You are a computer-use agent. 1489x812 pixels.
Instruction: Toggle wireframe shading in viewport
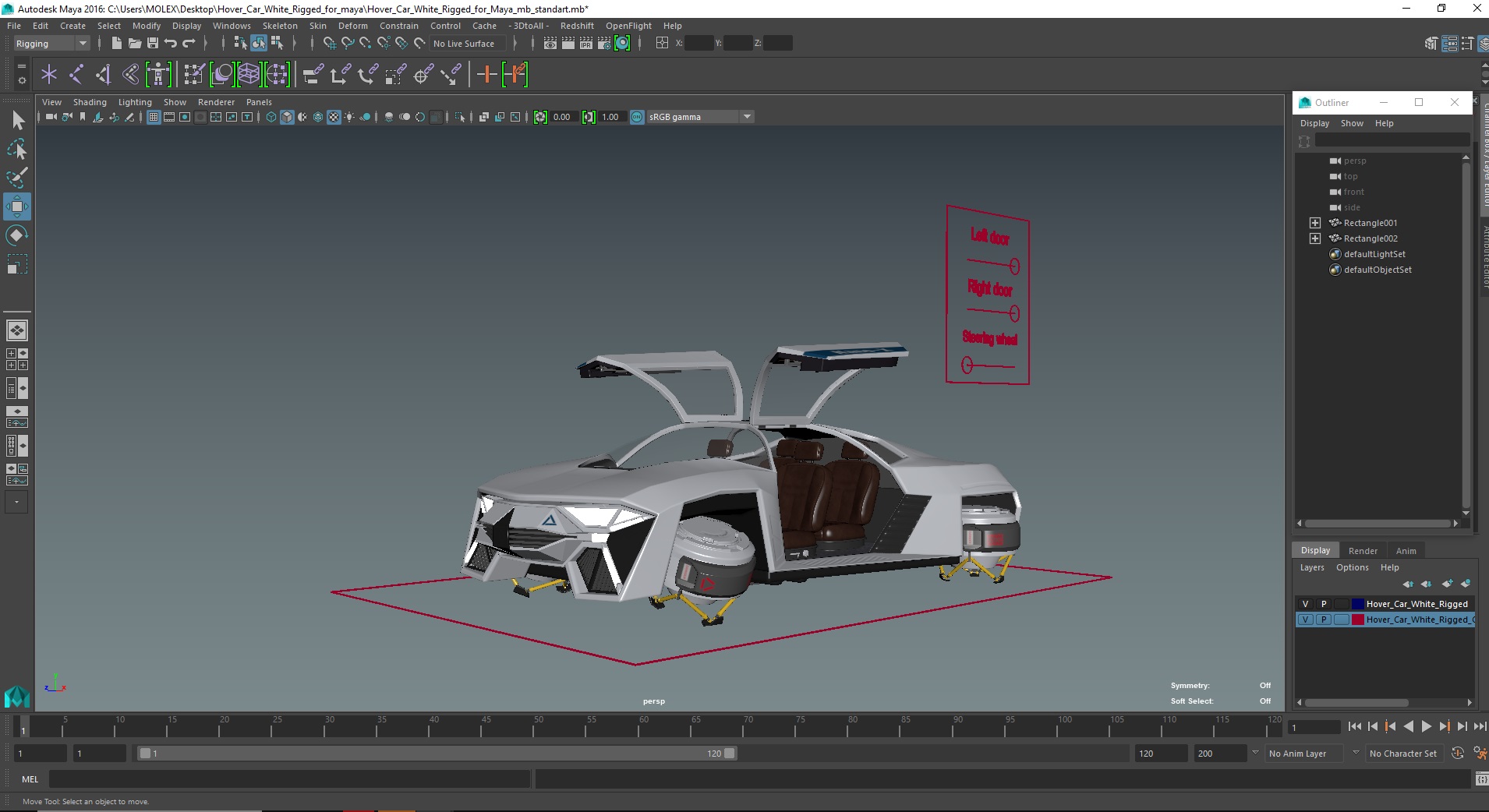tap(271, 117)
